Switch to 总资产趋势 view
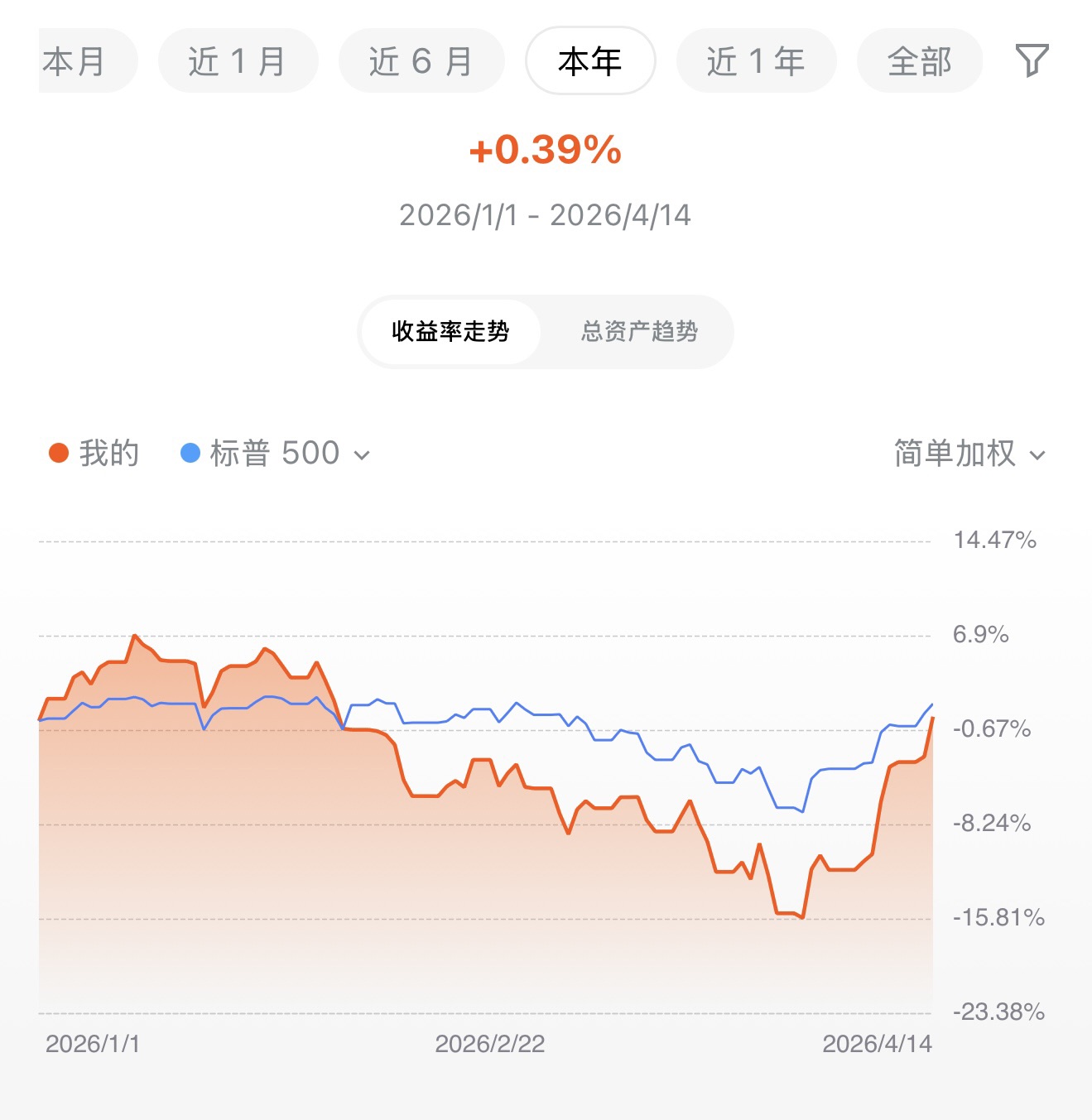1092x1120 pixels. [639, 331]
